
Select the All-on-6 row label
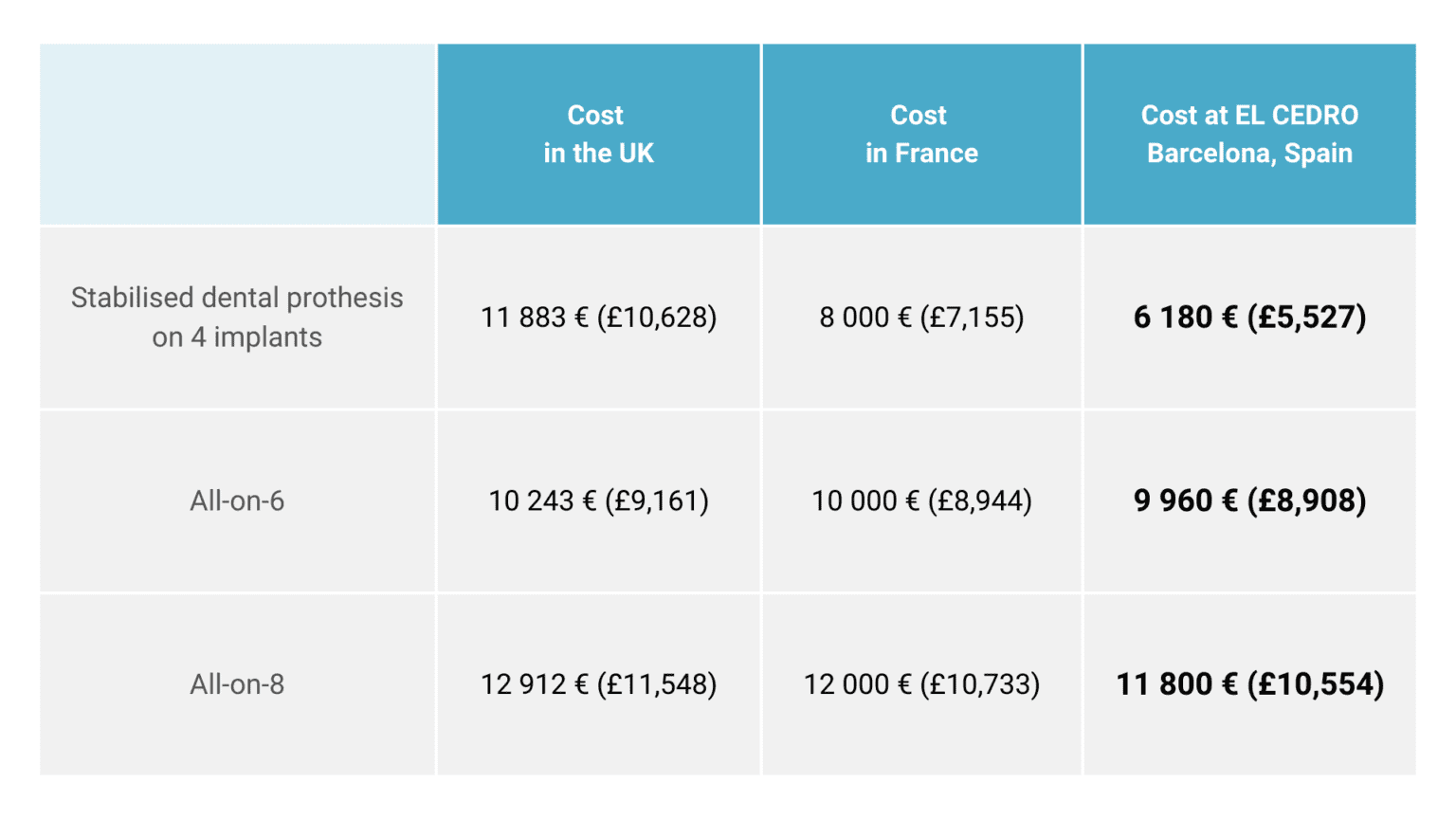237,500
